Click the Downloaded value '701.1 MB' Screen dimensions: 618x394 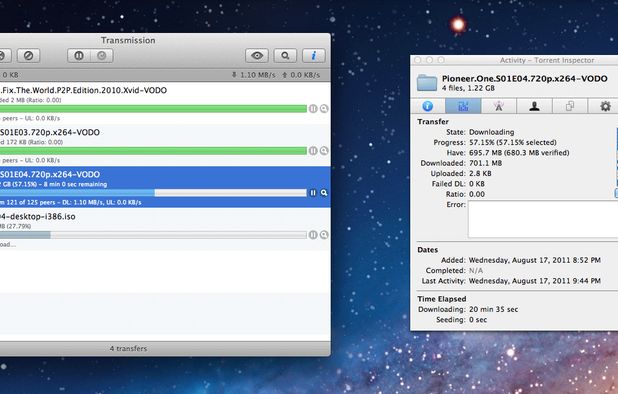tap(486, 163)
